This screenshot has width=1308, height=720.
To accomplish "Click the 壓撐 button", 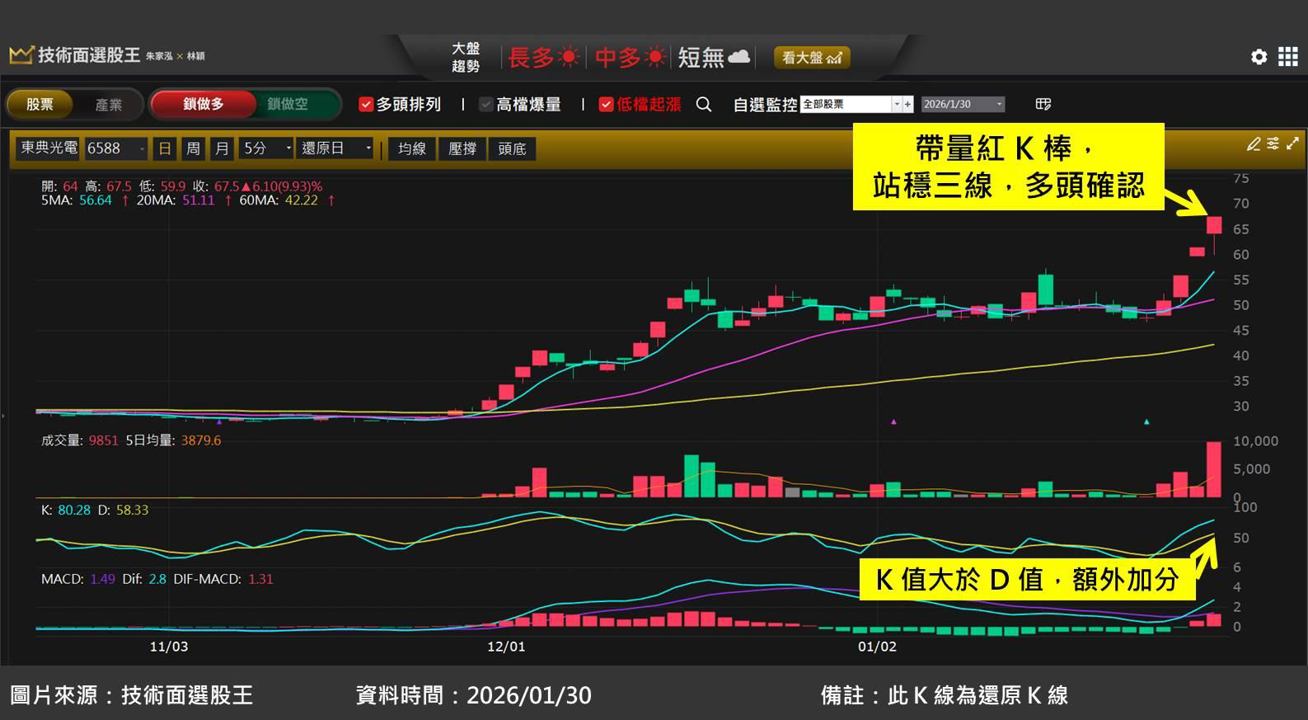I will click(x=462, y=149).
